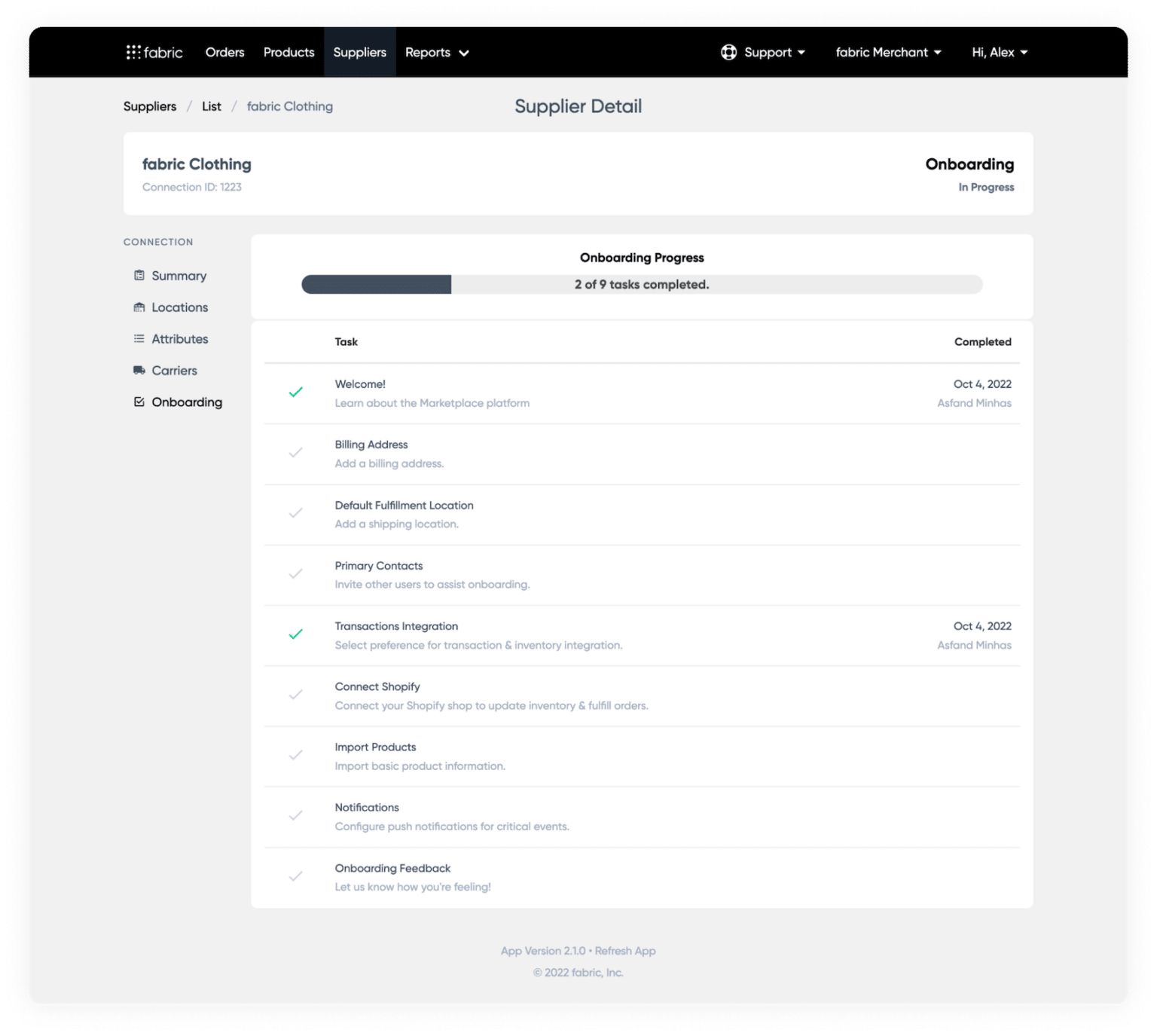Click the Refresh App link in the footer
The height and width of the screenshot is (1036, 1157).
pos(624,951)
